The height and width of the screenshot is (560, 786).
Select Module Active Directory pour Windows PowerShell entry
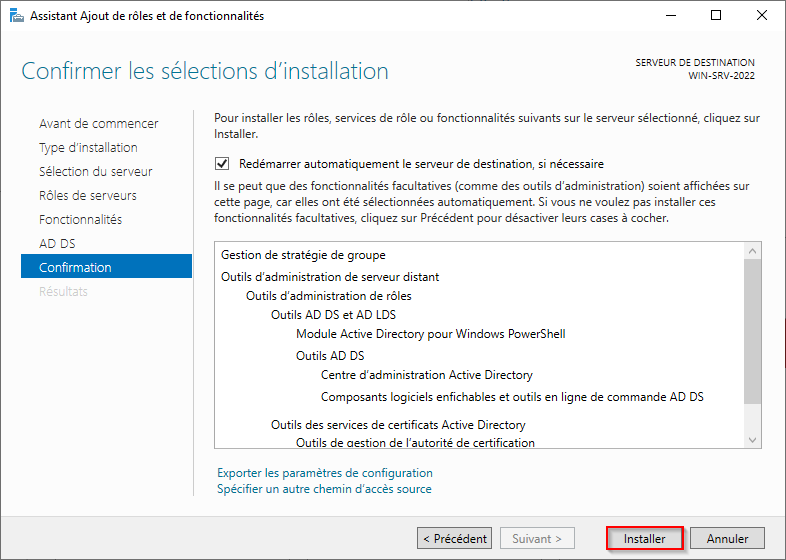(x=431, y=334)
